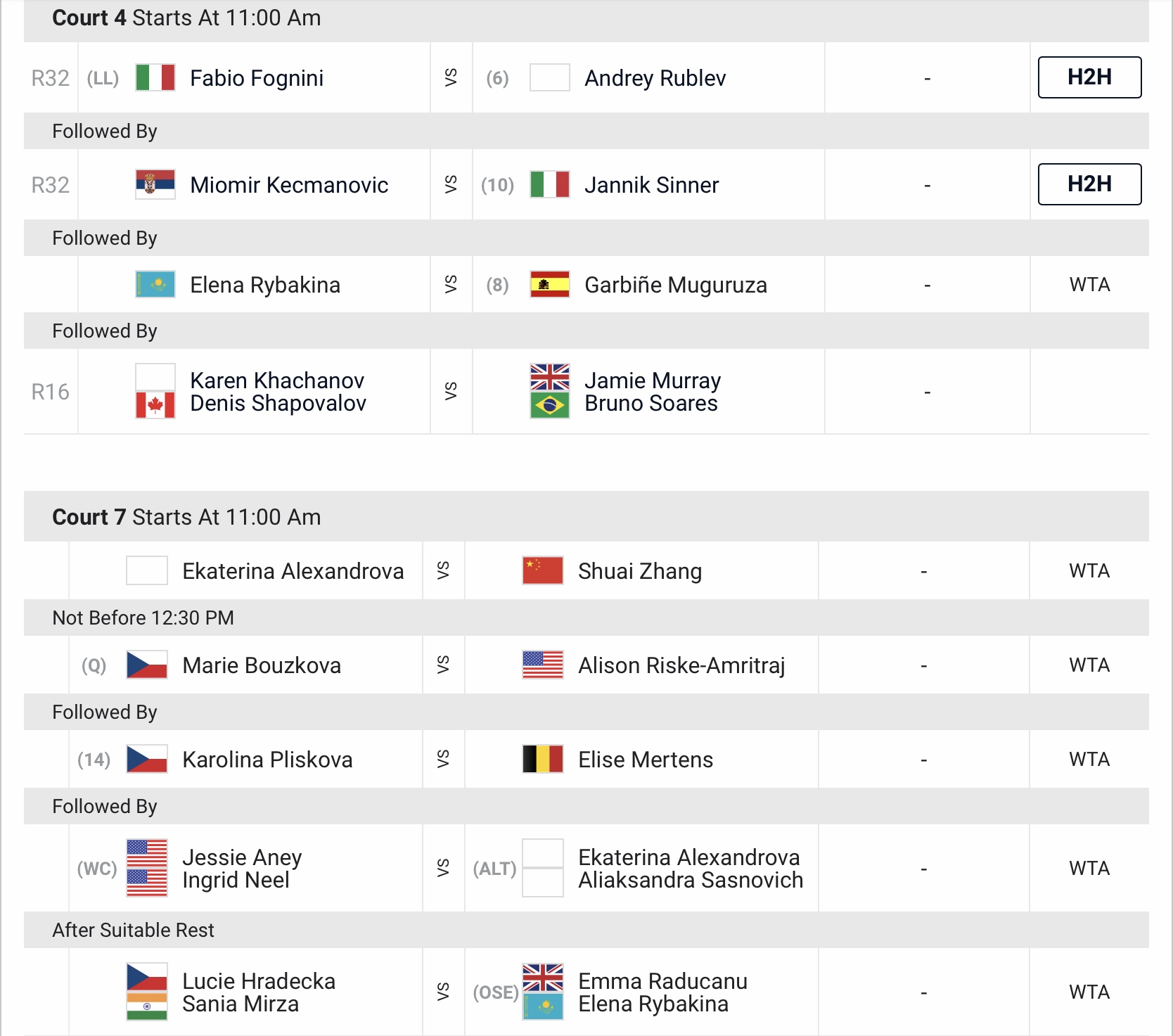Click the Spanish flag beside Garbiñe Muguruza
Screen dimensions: 1173x1036
coord(550,284)
